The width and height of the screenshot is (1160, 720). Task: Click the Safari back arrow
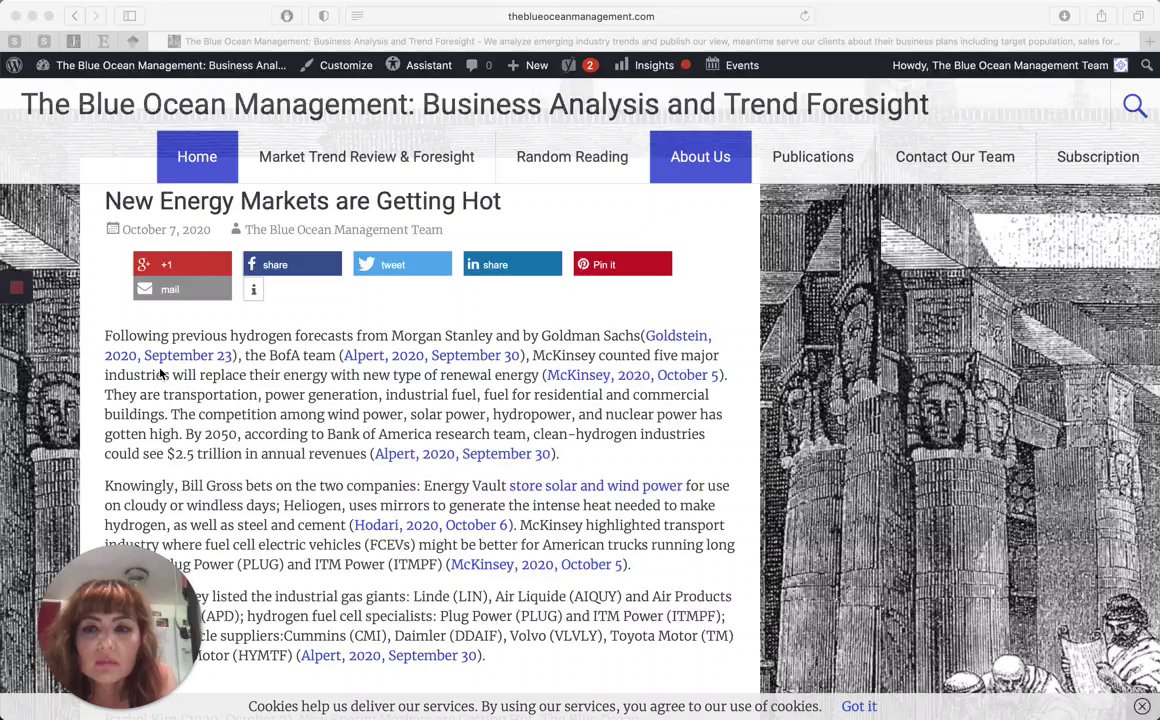tap(75, 16)
